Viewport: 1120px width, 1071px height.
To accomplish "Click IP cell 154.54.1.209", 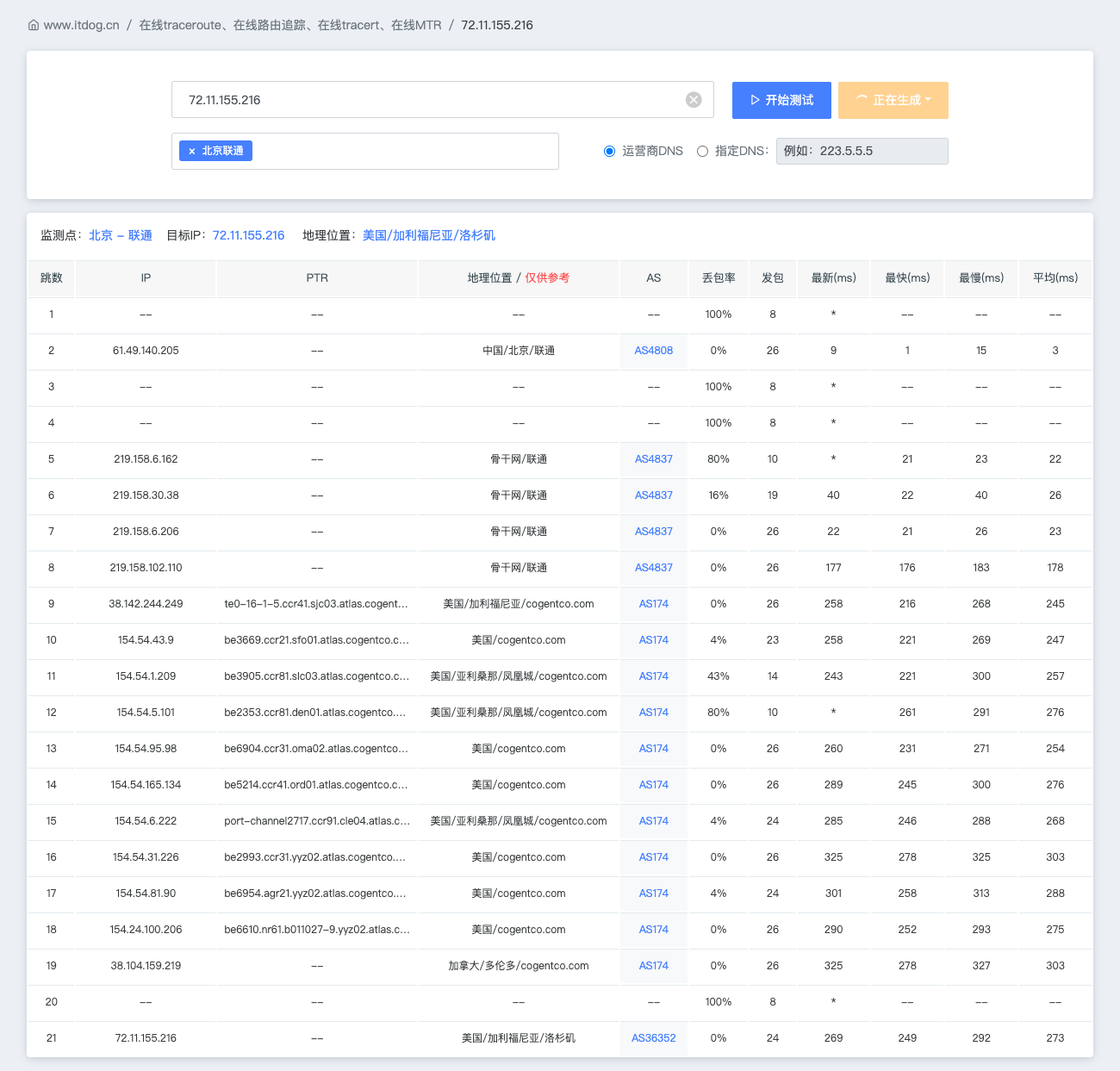I will click(x=146, y=676).
